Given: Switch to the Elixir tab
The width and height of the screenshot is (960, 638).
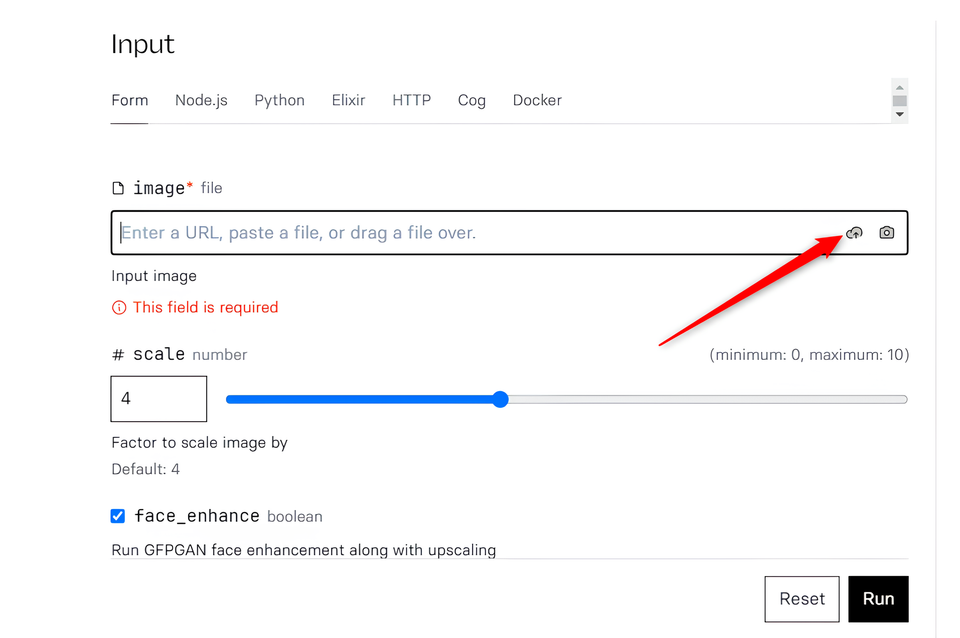Looking at the screenshot, I should 348,100.
